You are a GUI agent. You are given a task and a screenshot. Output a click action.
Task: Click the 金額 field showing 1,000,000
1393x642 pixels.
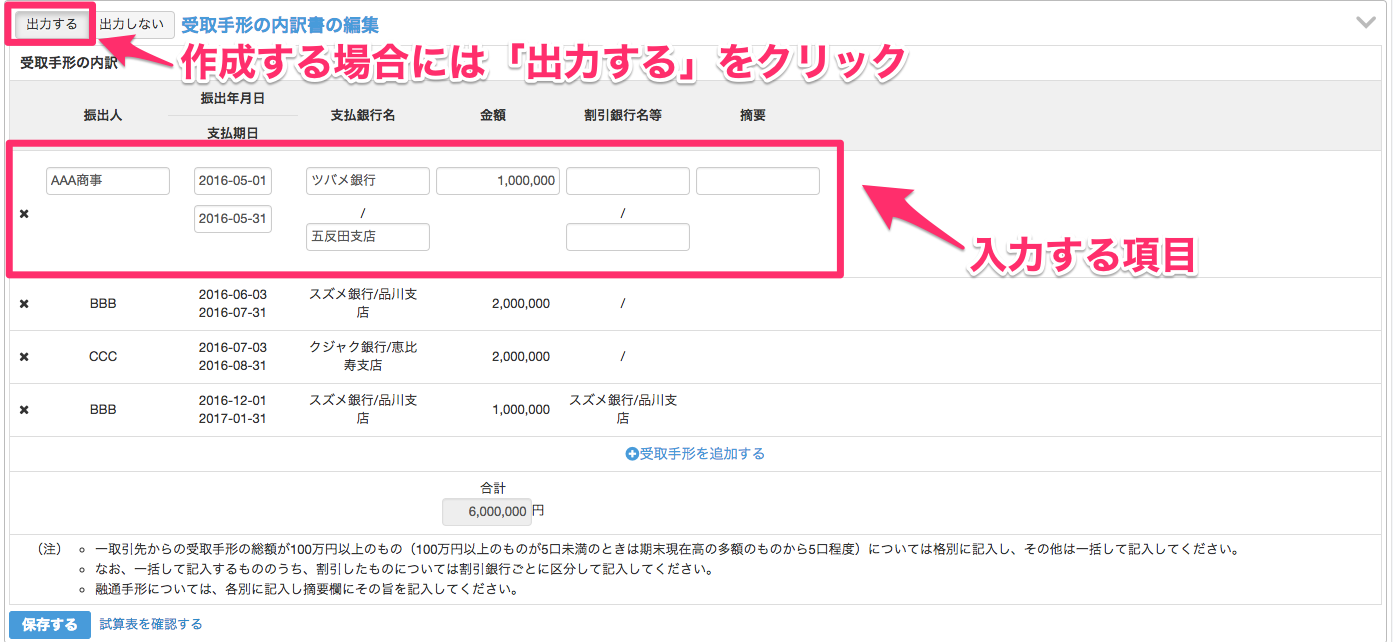pos(498,181)
